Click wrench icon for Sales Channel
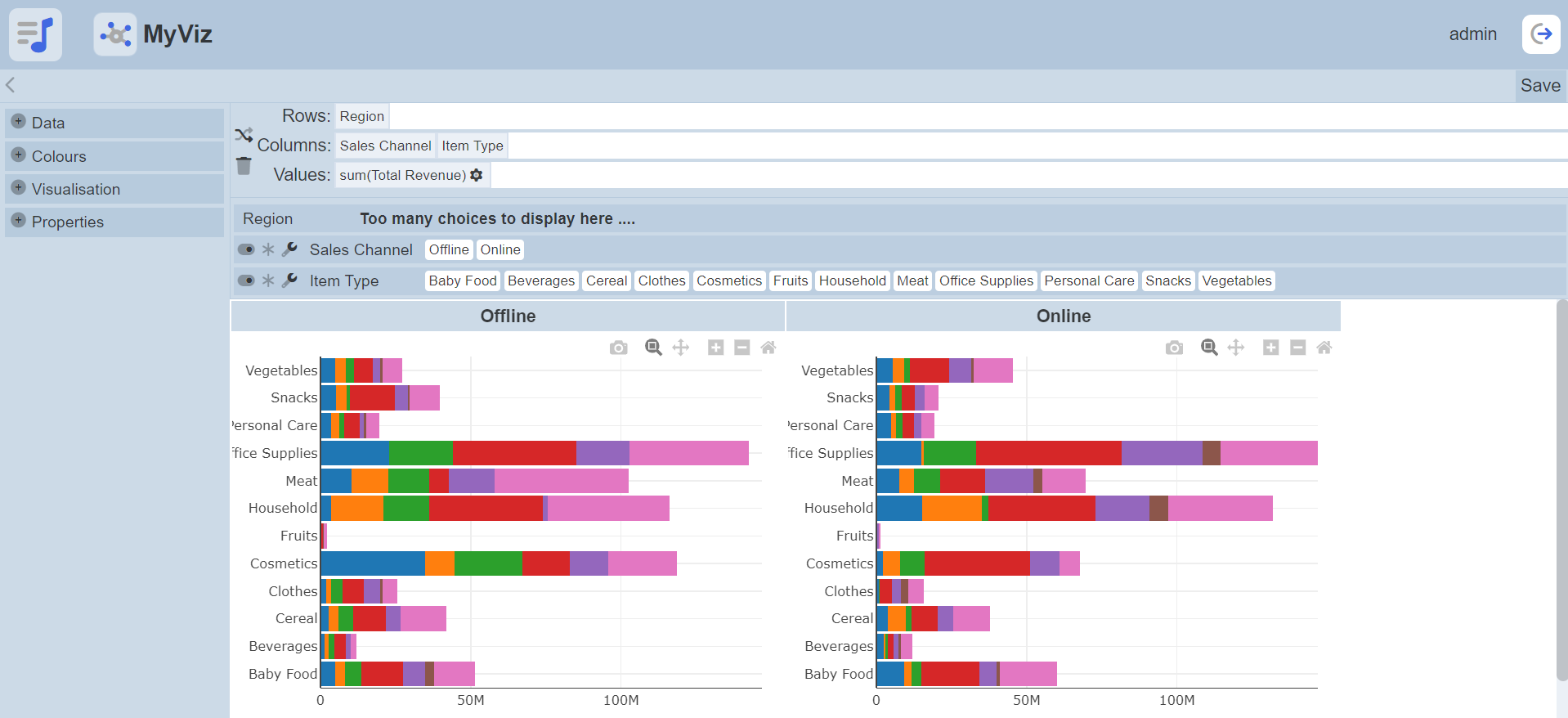The width and height of the screenshot is (1568, 718). pos(289,249)
